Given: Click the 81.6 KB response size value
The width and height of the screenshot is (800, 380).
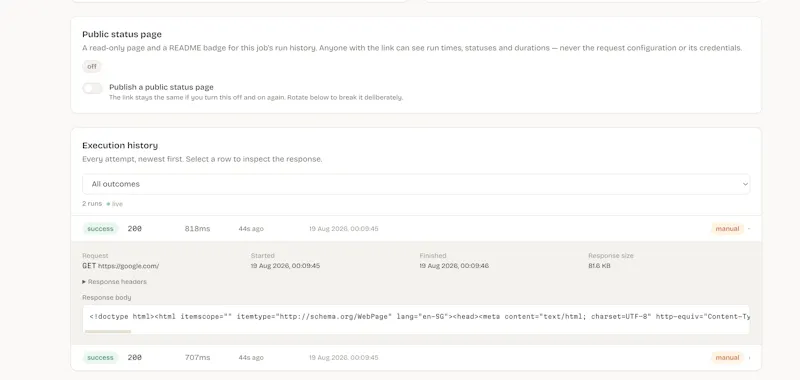Looking at the screenshot, I should point(599,266).
